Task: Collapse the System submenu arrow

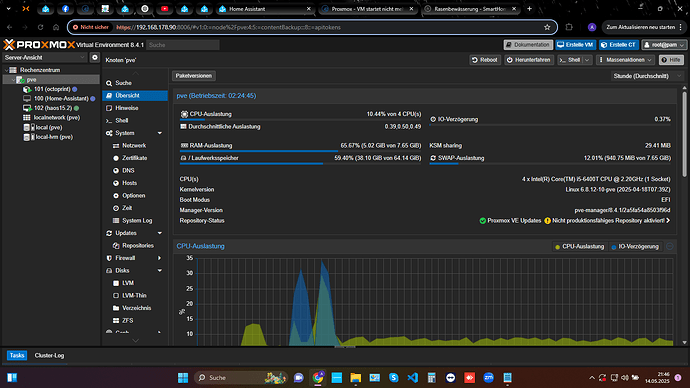Action: pyautogui.click(x=160, y=133)
